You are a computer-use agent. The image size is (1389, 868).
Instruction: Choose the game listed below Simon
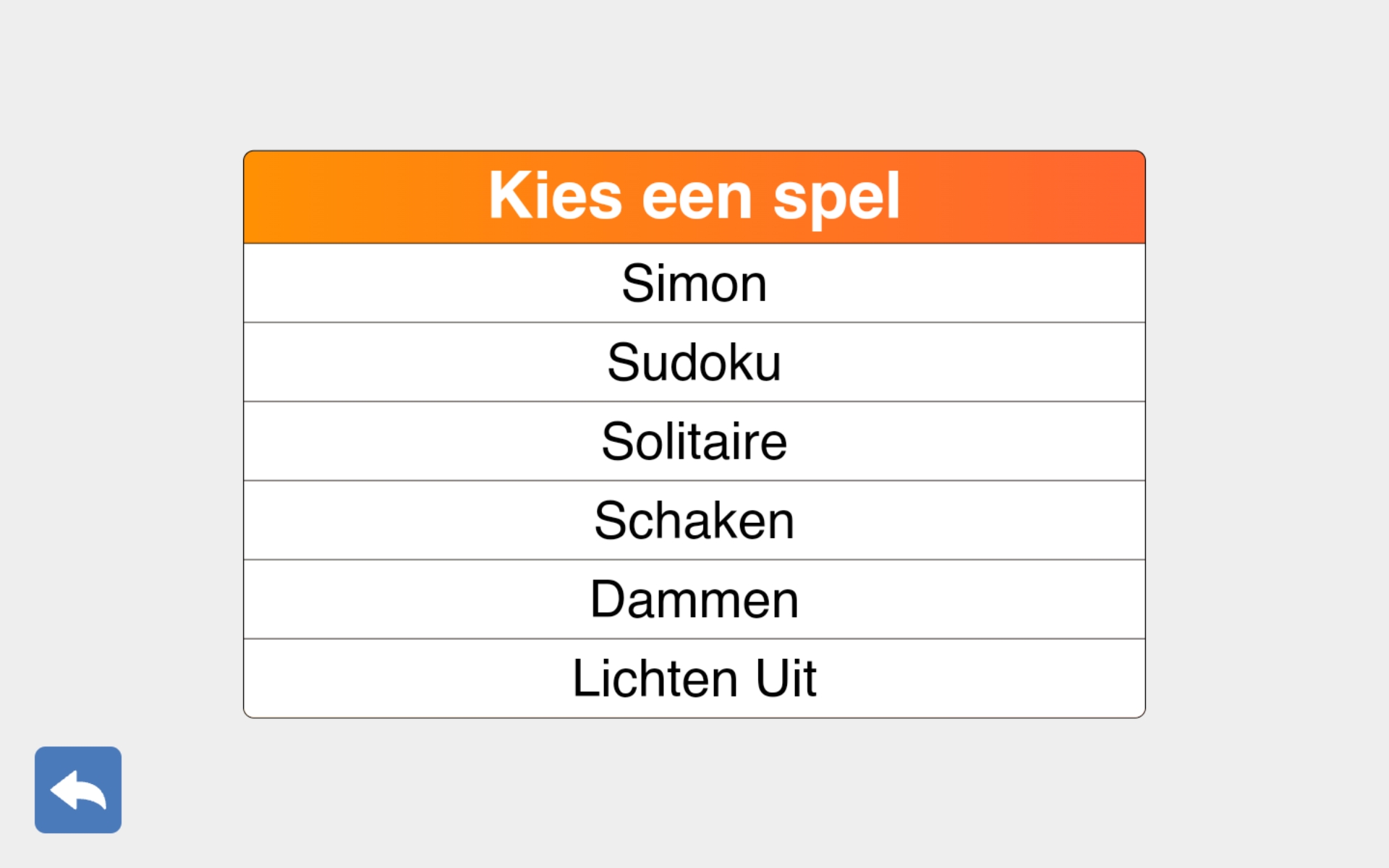[694, 362]
